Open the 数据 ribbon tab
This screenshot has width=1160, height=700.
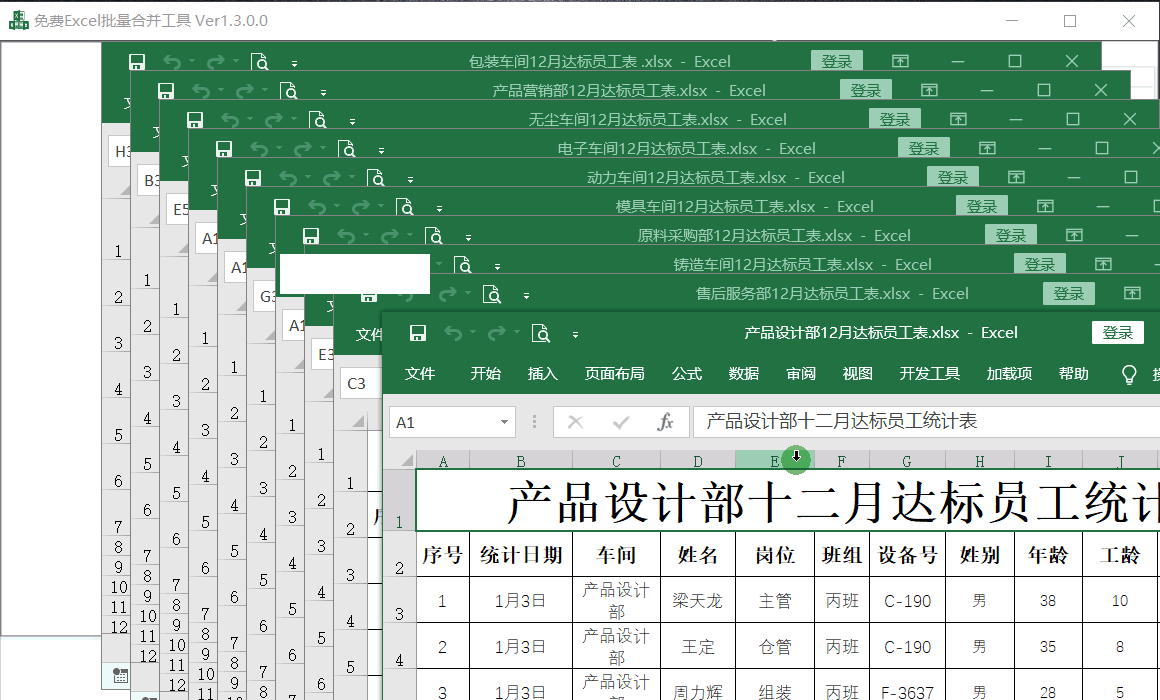[x=743, y=374]
